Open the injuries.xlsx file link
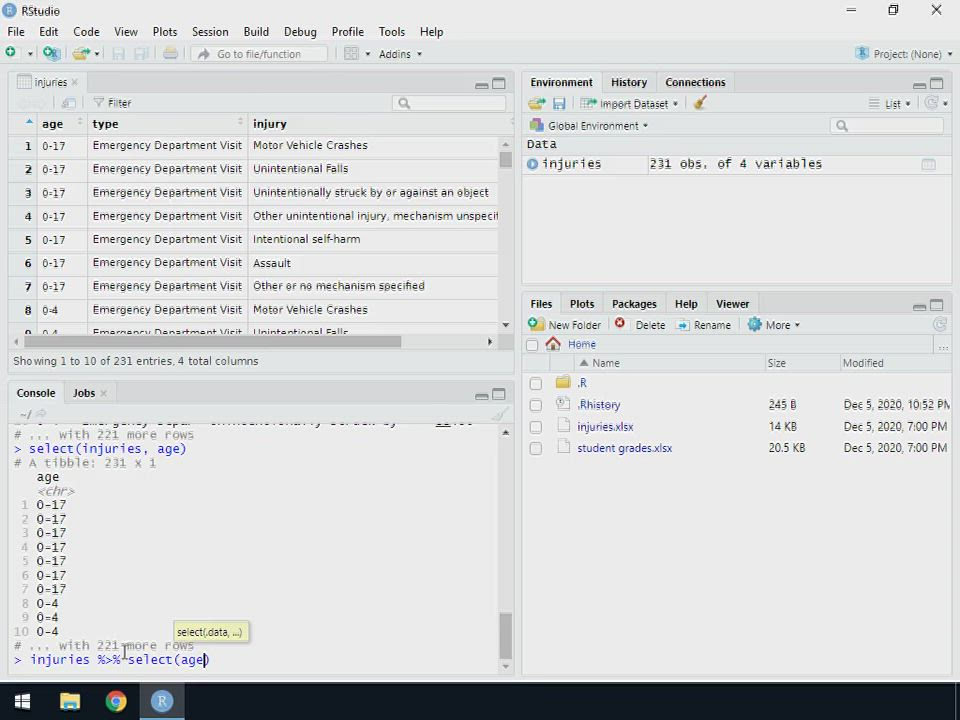Viewport: 960px width, 720px height. pos(605,427)
